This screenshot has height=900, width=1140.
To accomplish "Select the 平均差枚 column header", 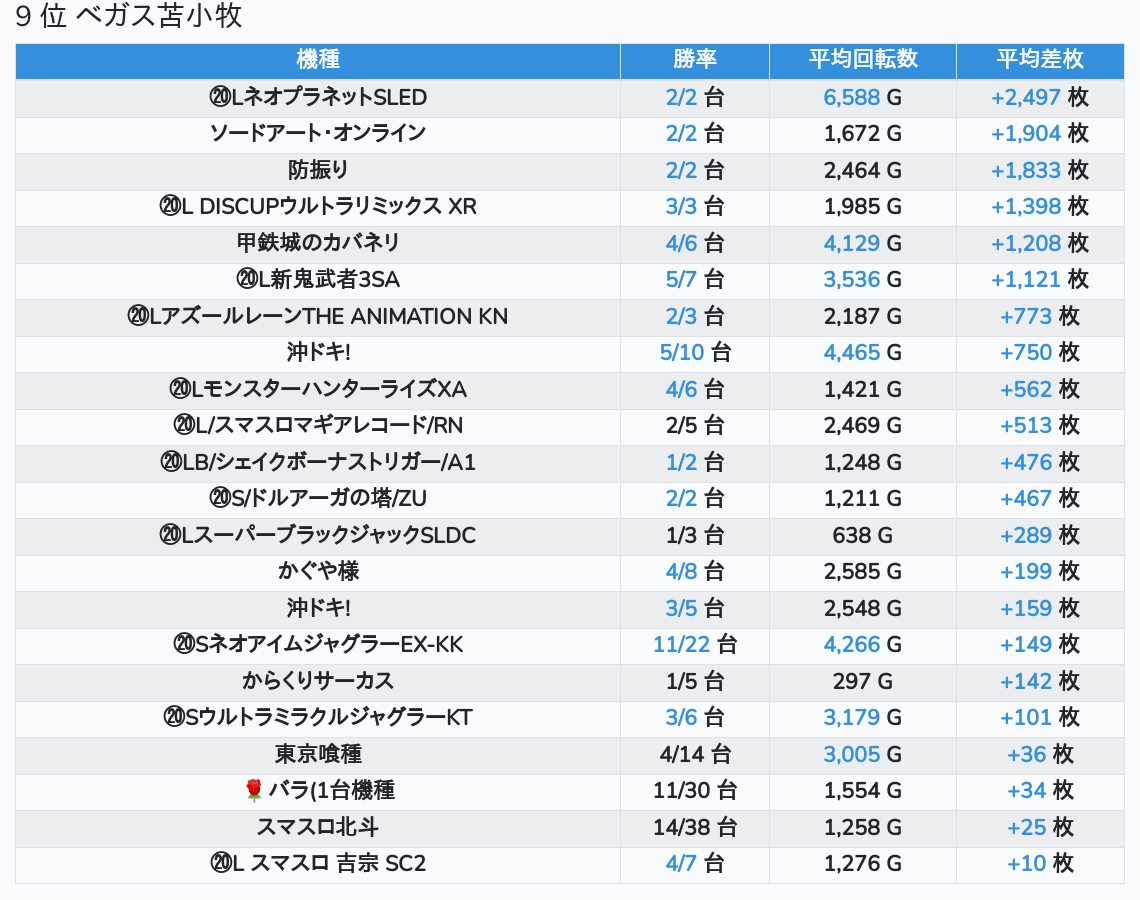I will (1040, 60).
